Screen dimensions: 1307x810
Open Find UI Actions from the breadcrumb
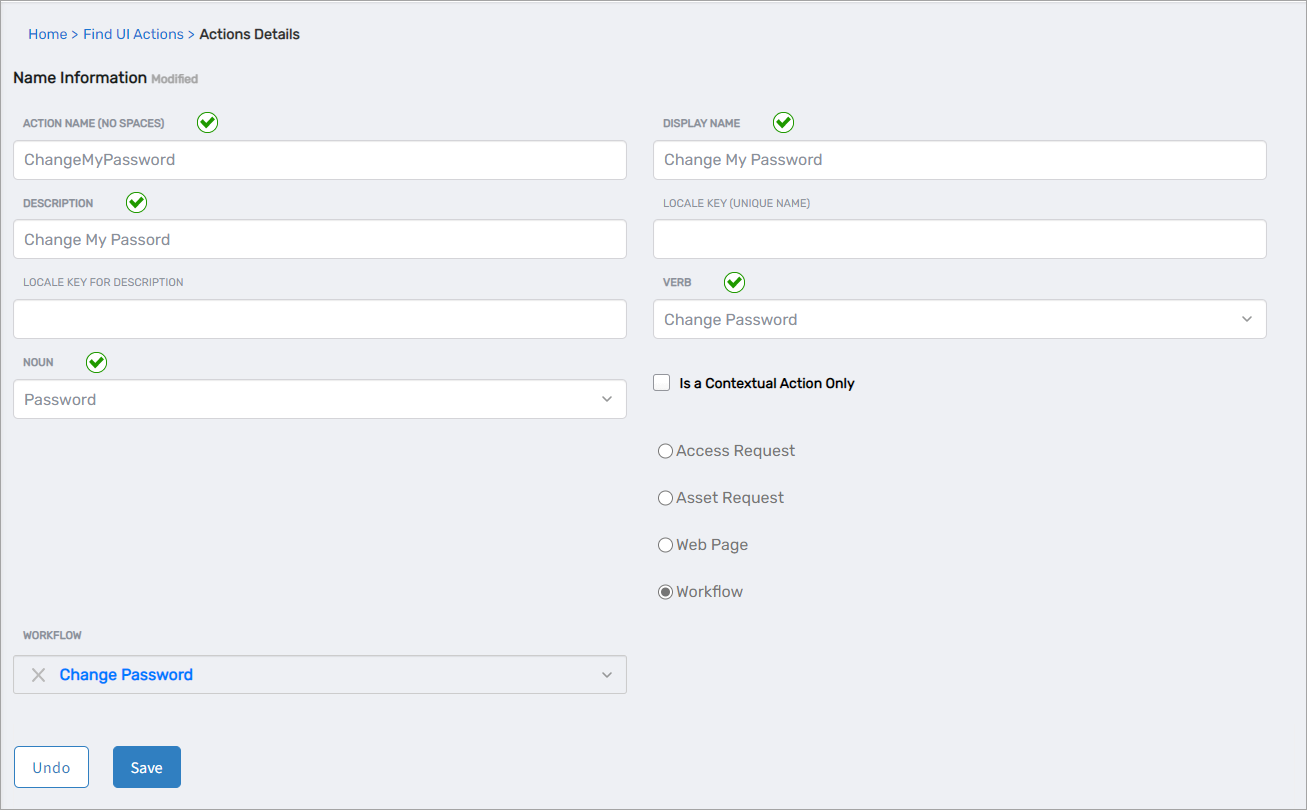point(133,33)
